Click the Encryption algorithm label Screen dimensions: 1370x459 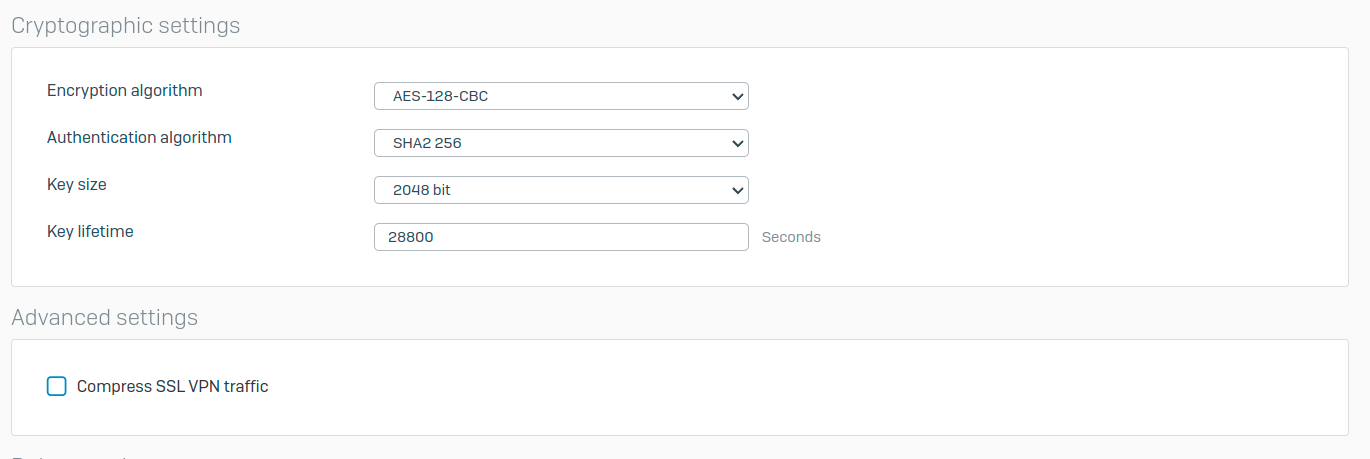[x=124, y=91]
